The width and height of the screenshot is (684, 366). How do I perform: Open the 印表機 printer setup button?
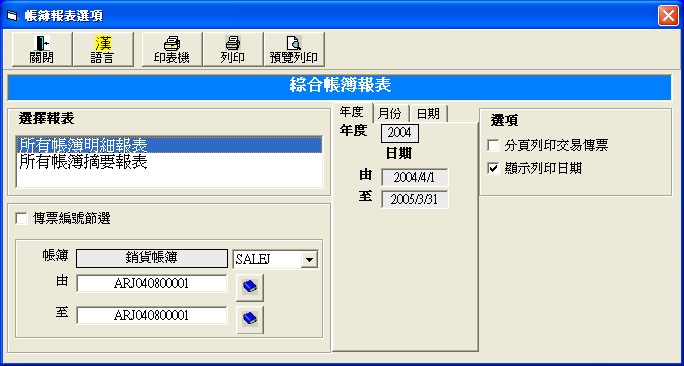point(172,49)
